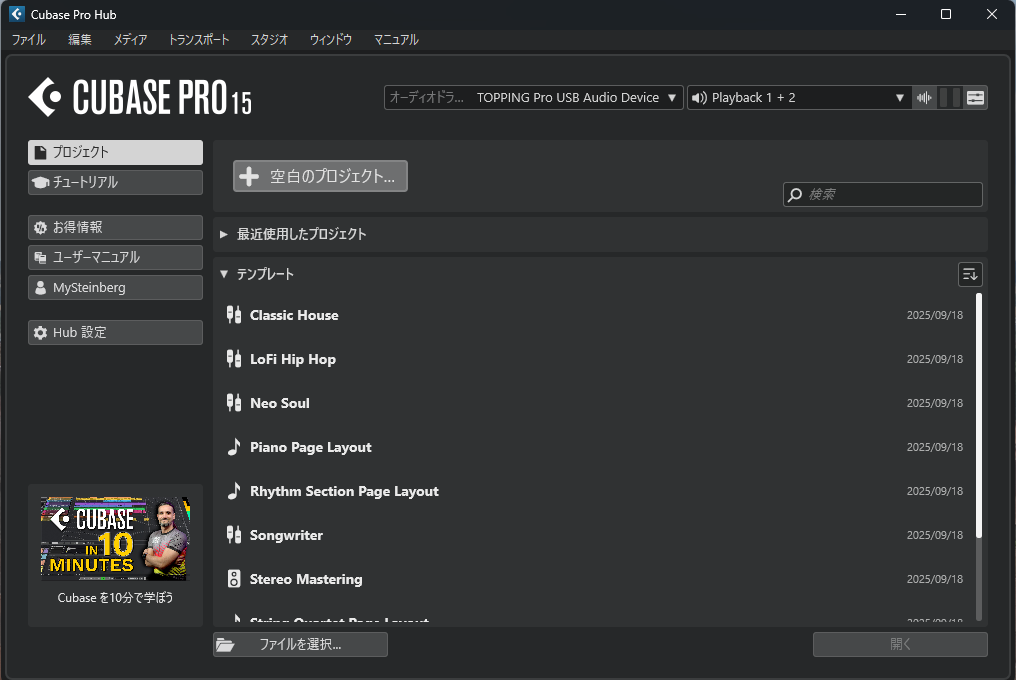The width and height of the screenshot is (1016, 680).
Task: Select the プロジェクト section in sidebar
Action: tap(115, 153)
